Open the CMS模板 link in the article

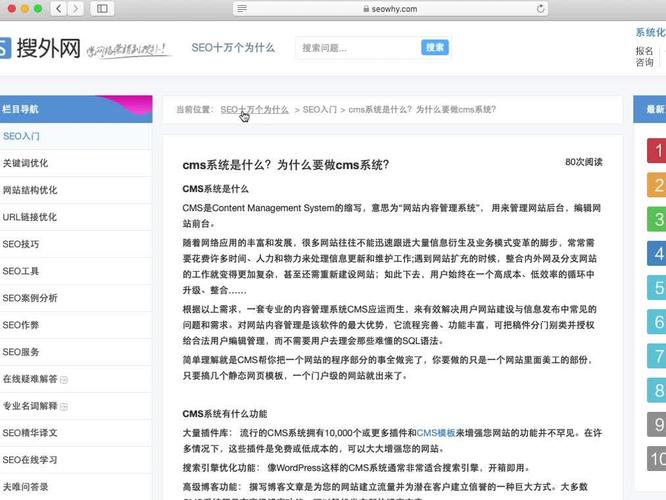click(436, 433)
